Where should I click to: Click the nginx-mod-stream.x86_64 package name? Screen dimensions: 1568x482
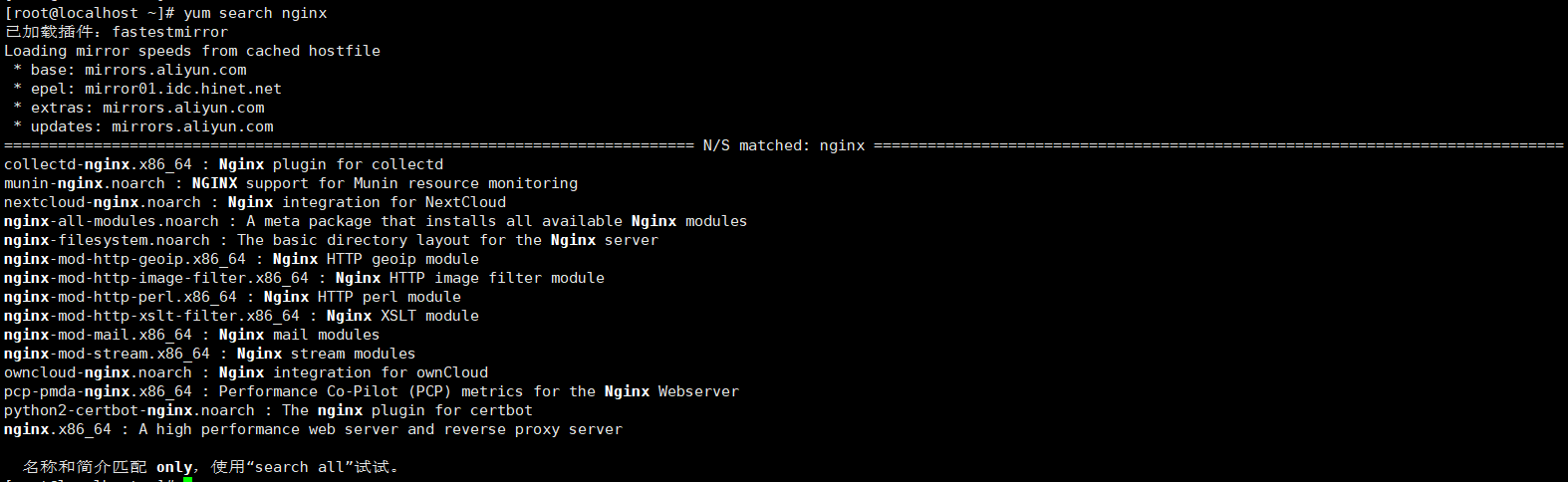tap(107, 354)
